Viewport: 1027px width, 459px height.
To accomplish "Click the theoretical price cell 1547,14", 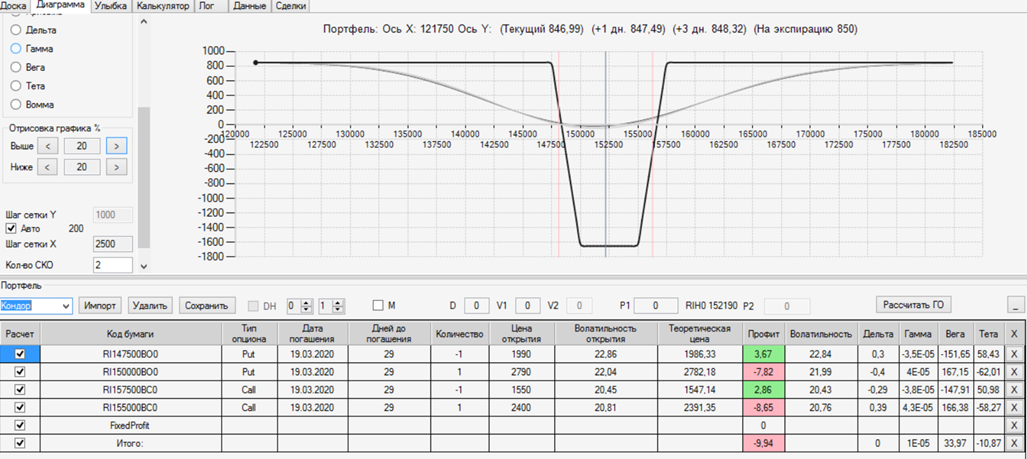I will coord(700,389).
